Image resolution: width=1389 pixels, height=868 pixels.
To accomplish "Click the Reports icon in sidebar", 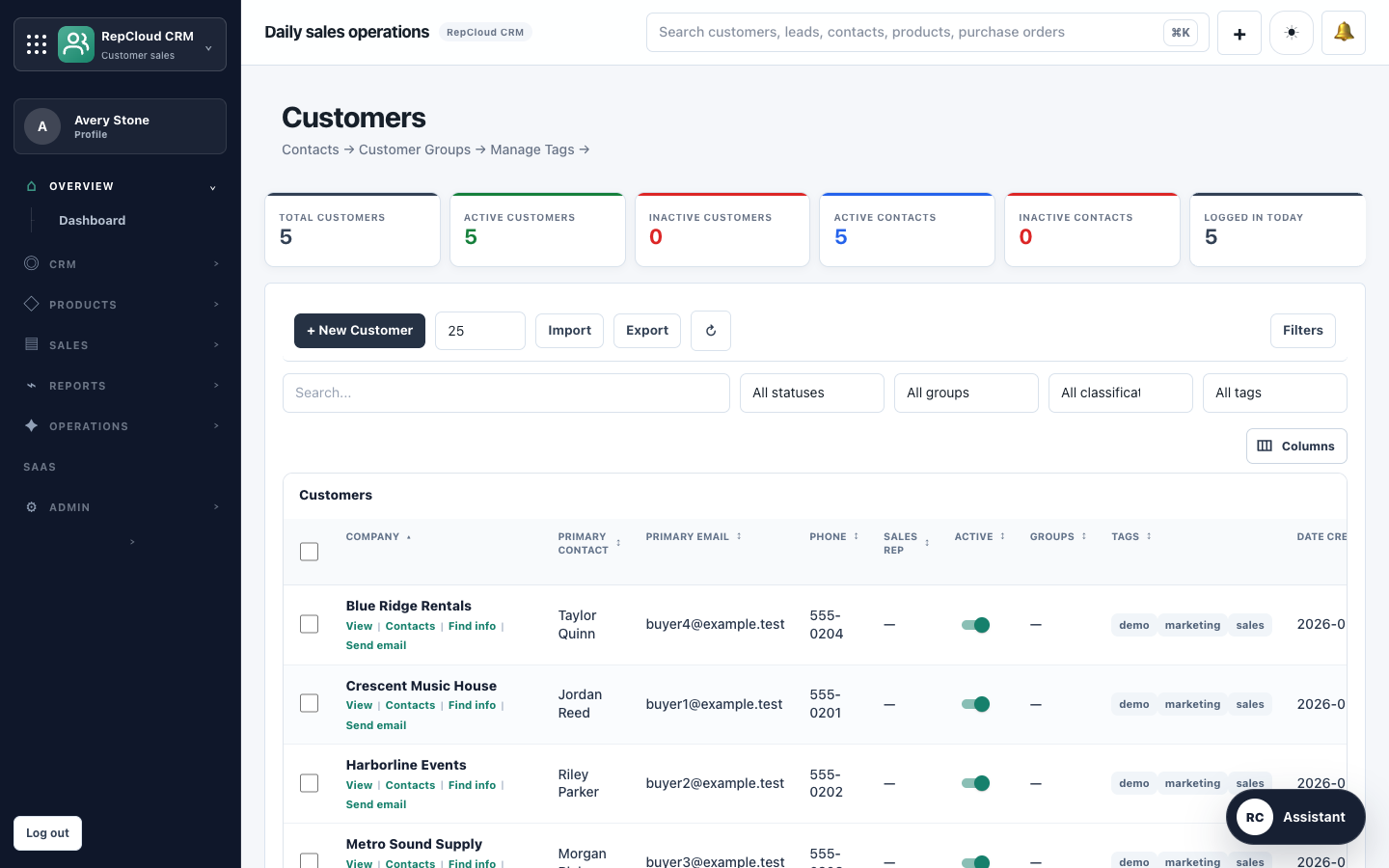I will [32, 385].
